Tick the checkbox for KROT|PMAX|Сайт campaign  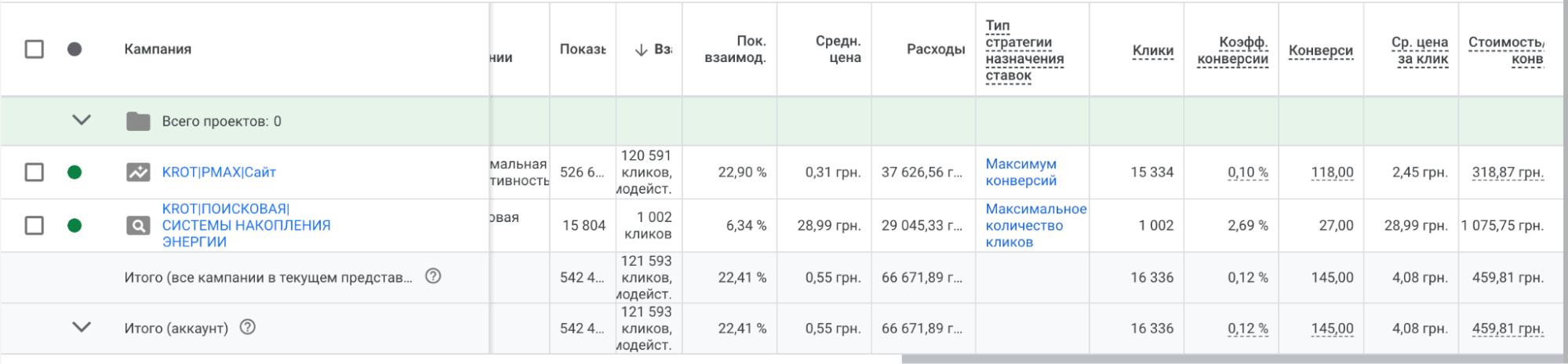click(x=35, y=172)
